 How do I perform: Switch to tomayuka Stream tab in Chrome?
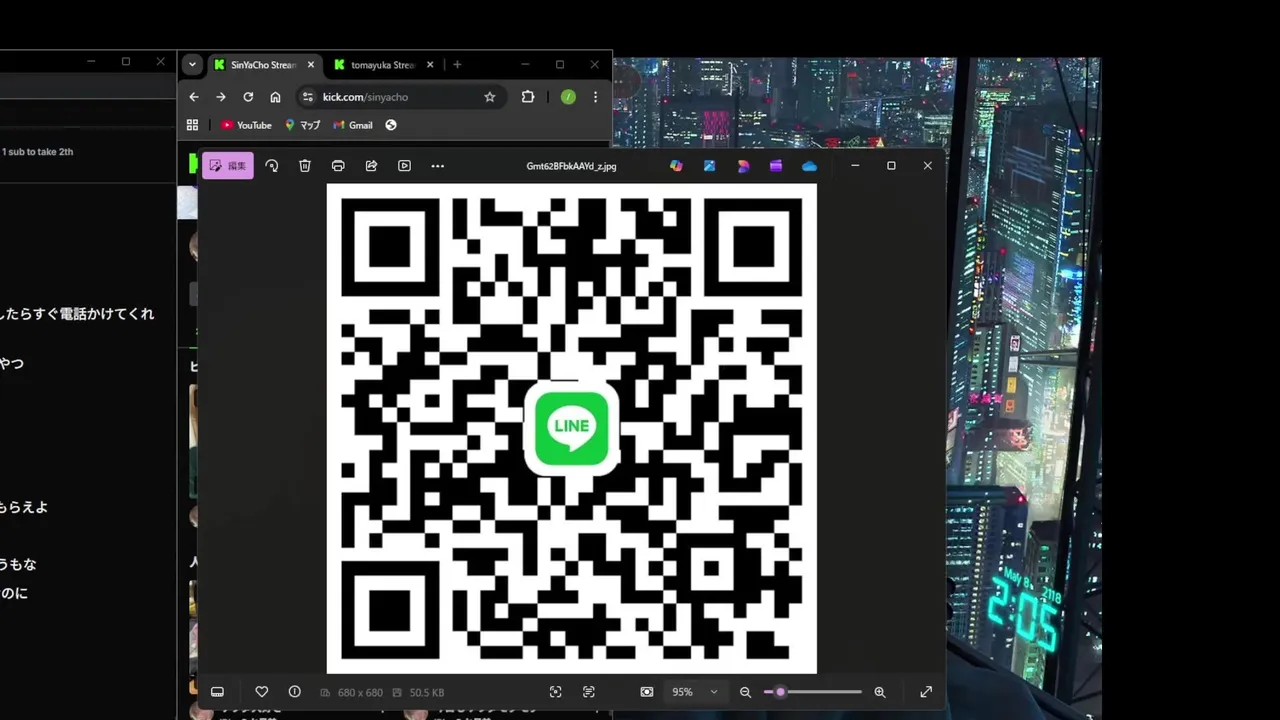pyautogui.click(x=383, y=65)
